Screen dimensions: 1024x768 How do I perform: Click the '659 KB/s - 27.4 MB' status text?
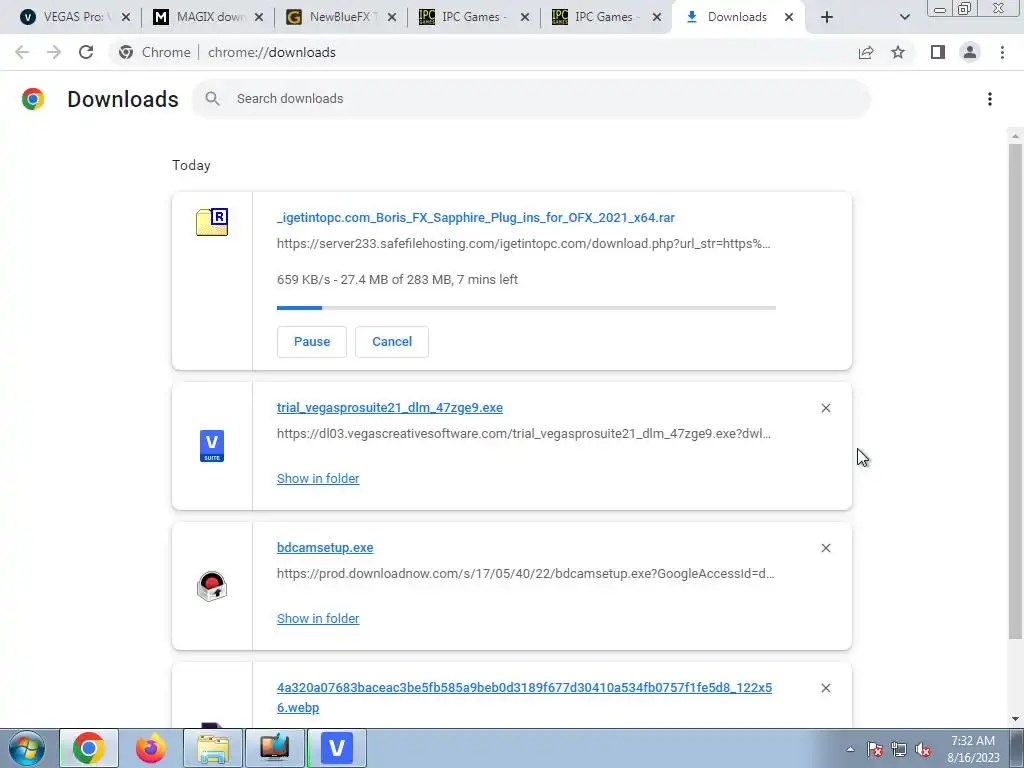tap(397, 280)
